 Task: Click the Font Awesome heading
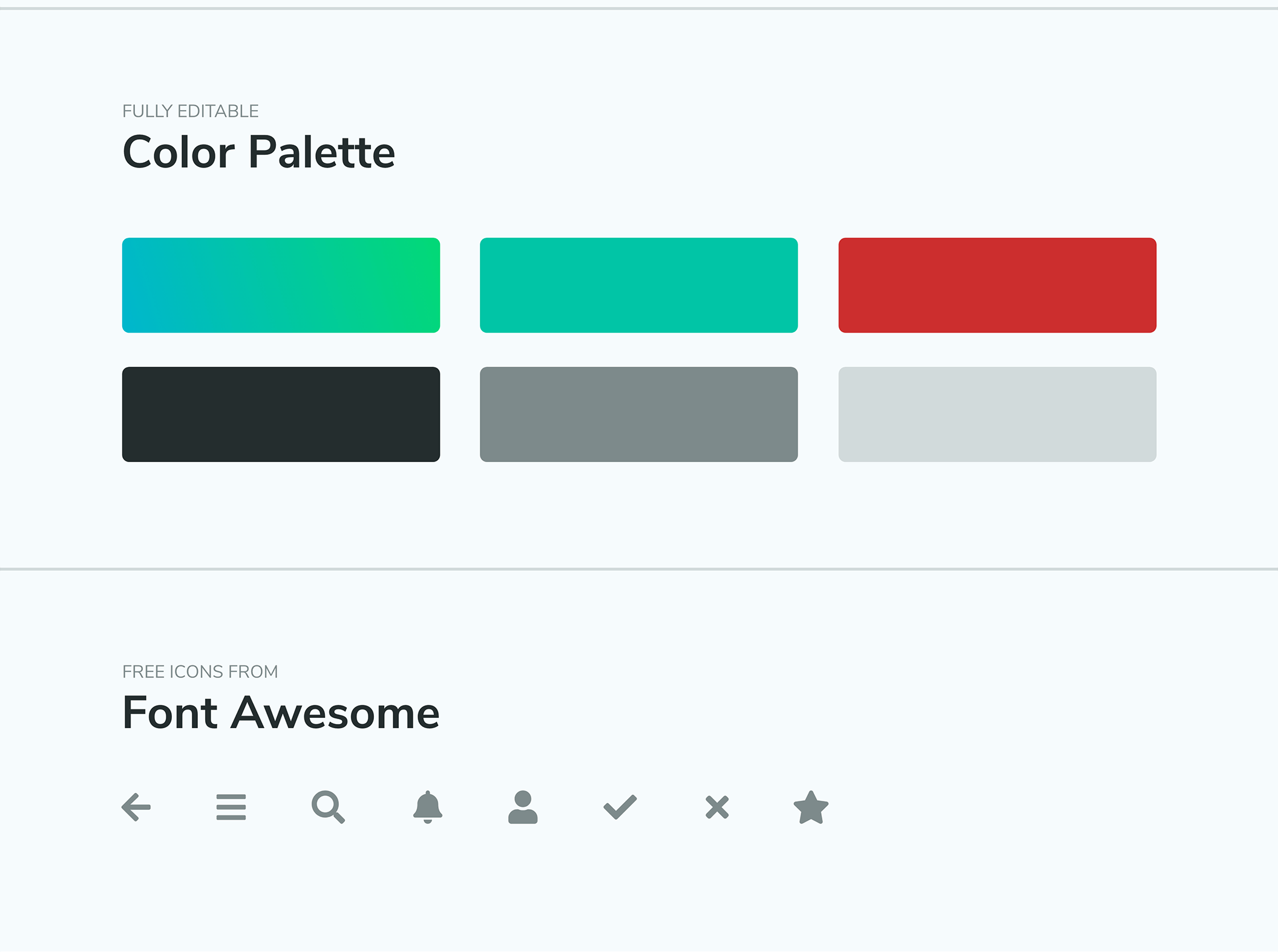pos(281,712)
